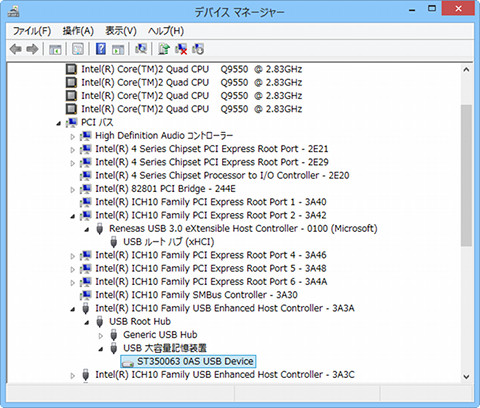Expand the Generic USB Hub node
Viewport: 480px width, 408px height.
(101, 336)
